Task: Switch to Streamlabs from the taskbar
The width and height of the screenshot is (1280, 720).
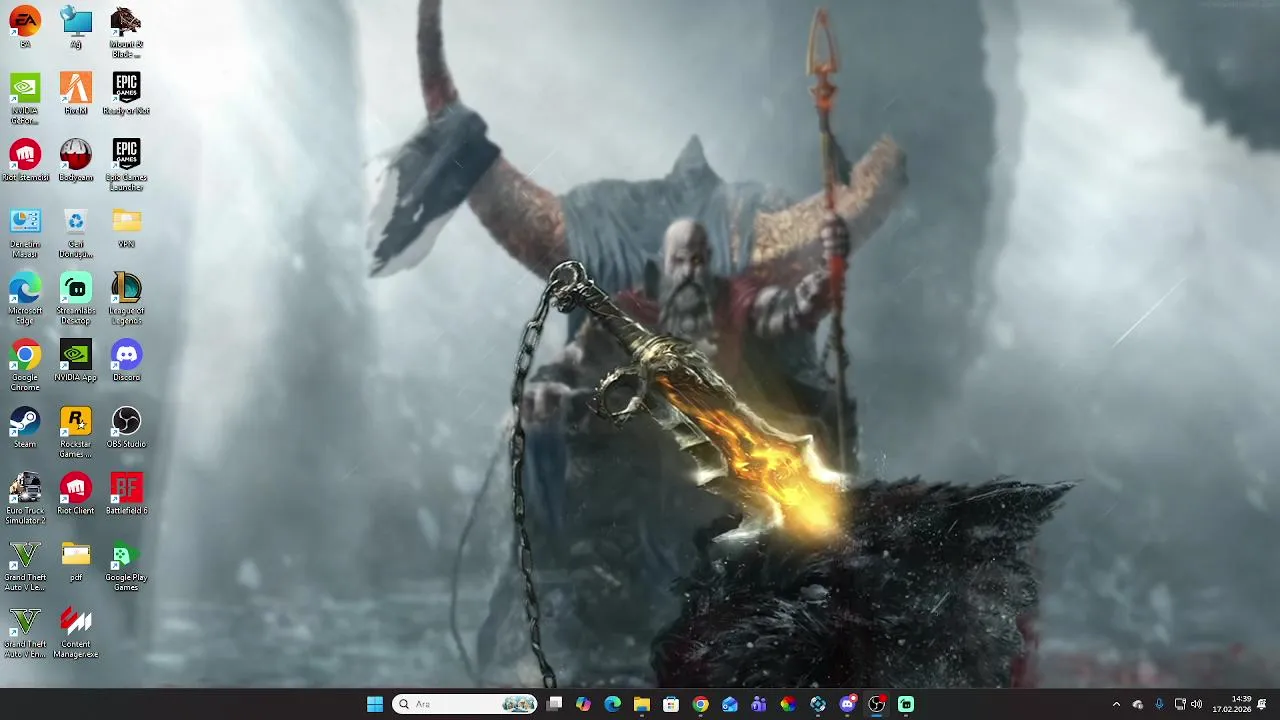Action: pos(906,704)
